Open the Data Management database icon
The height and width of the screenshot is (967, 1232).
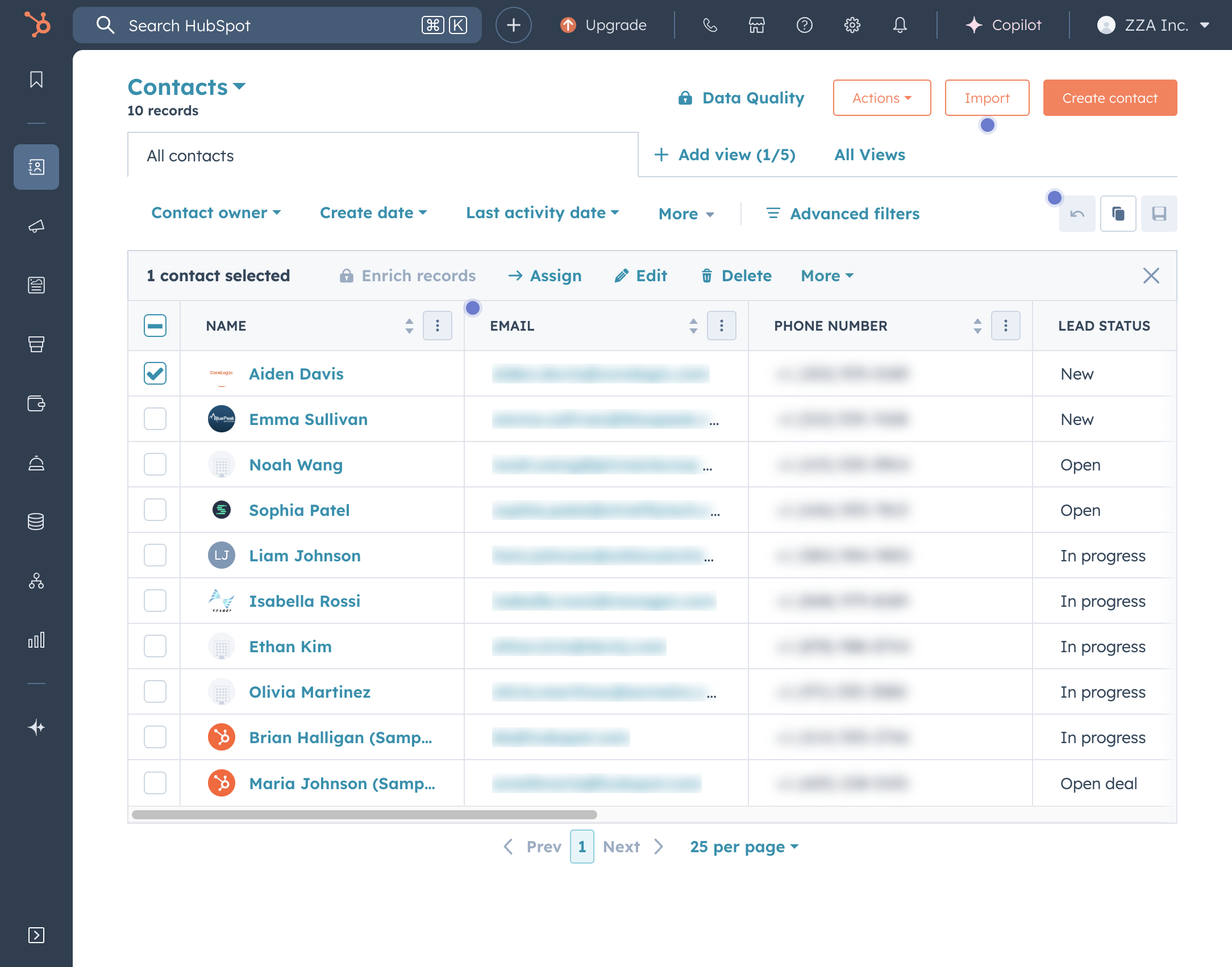36,522
